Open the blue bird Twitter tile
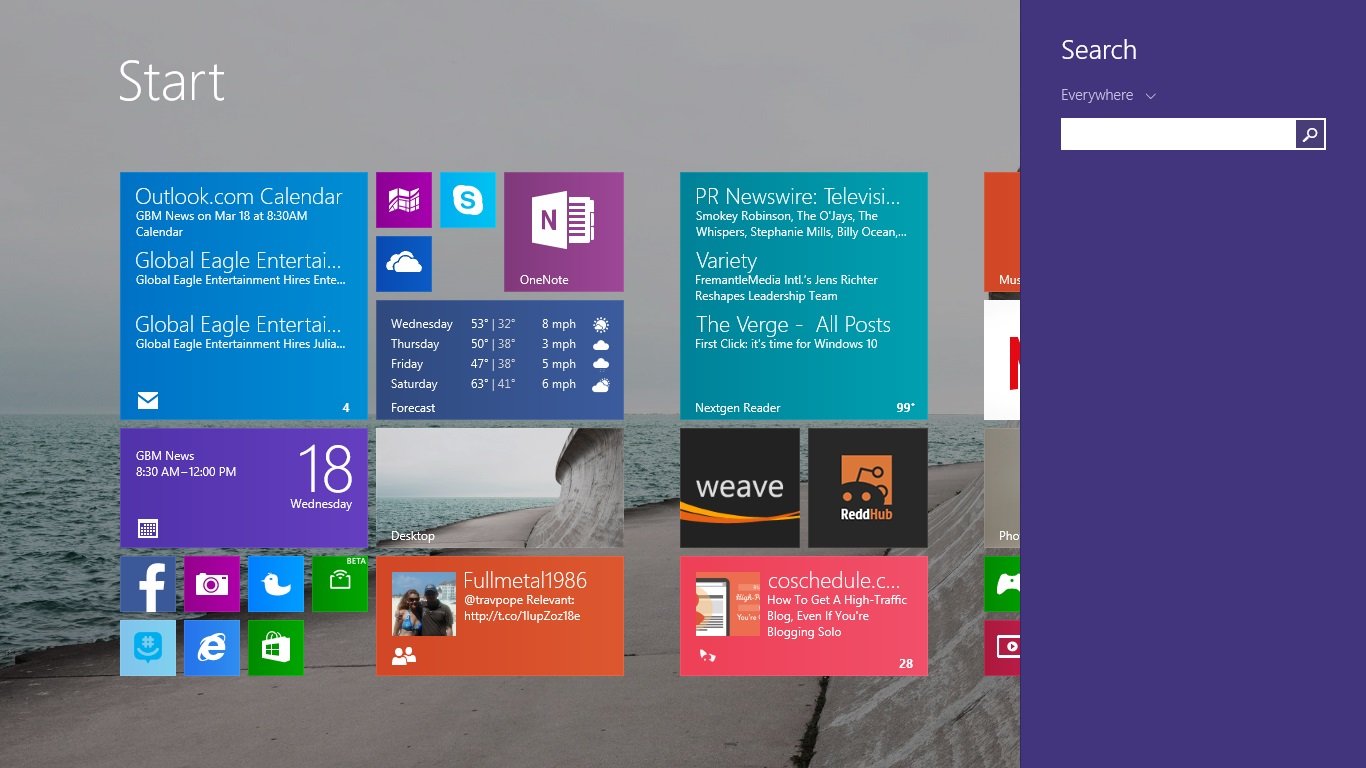Screen dimensions: 1366x768 click(276, 584)
